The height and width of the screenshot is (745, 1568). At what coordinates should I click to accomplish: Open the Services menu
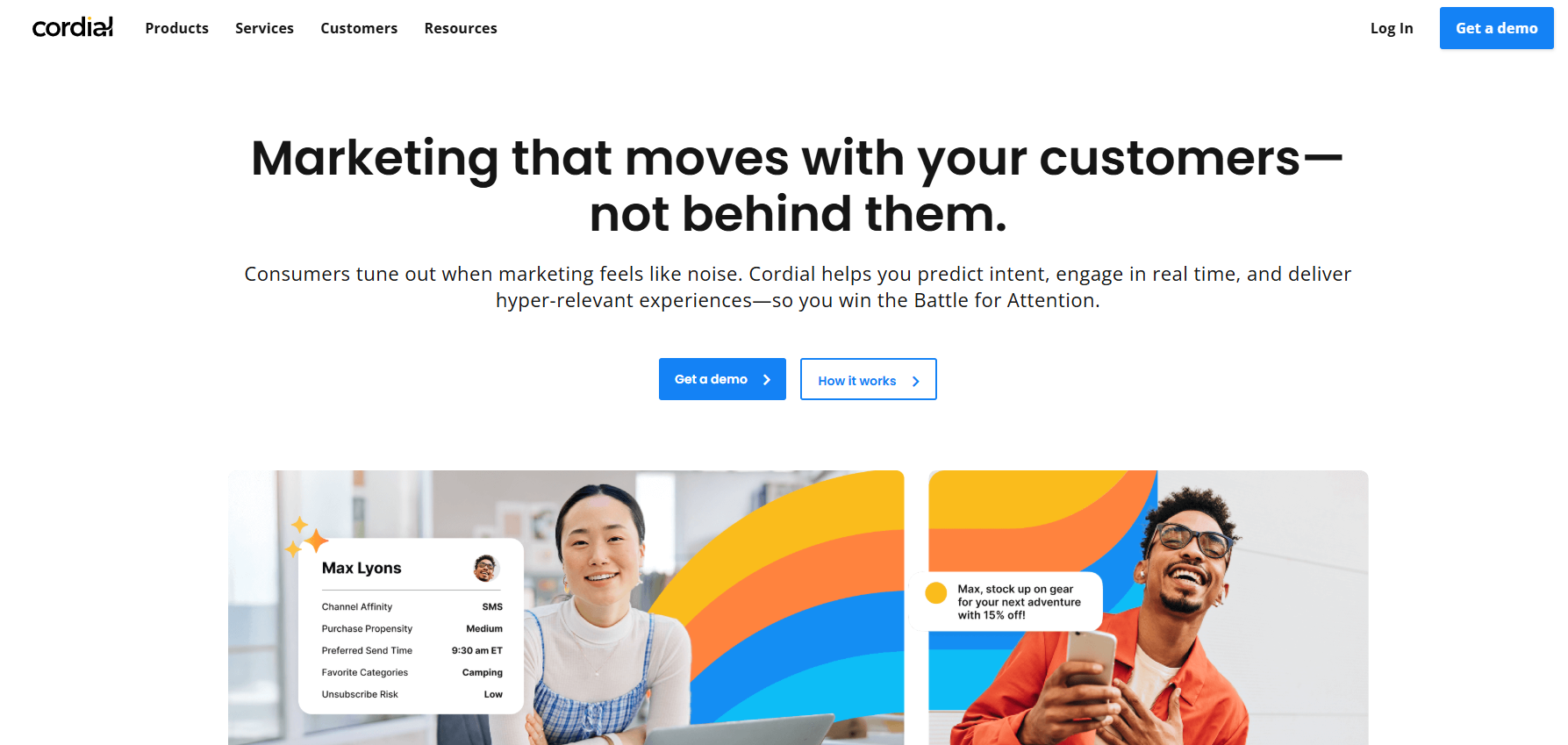pos(264,28)
